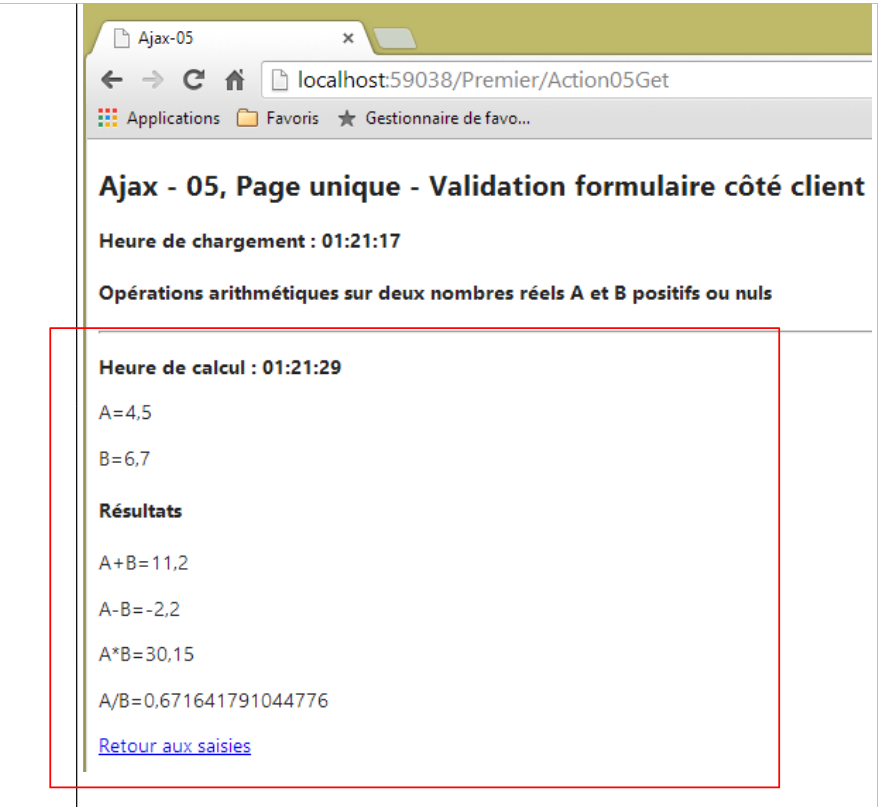
Task: Click the A+B=11,2 result line
Action: point(144,563)
